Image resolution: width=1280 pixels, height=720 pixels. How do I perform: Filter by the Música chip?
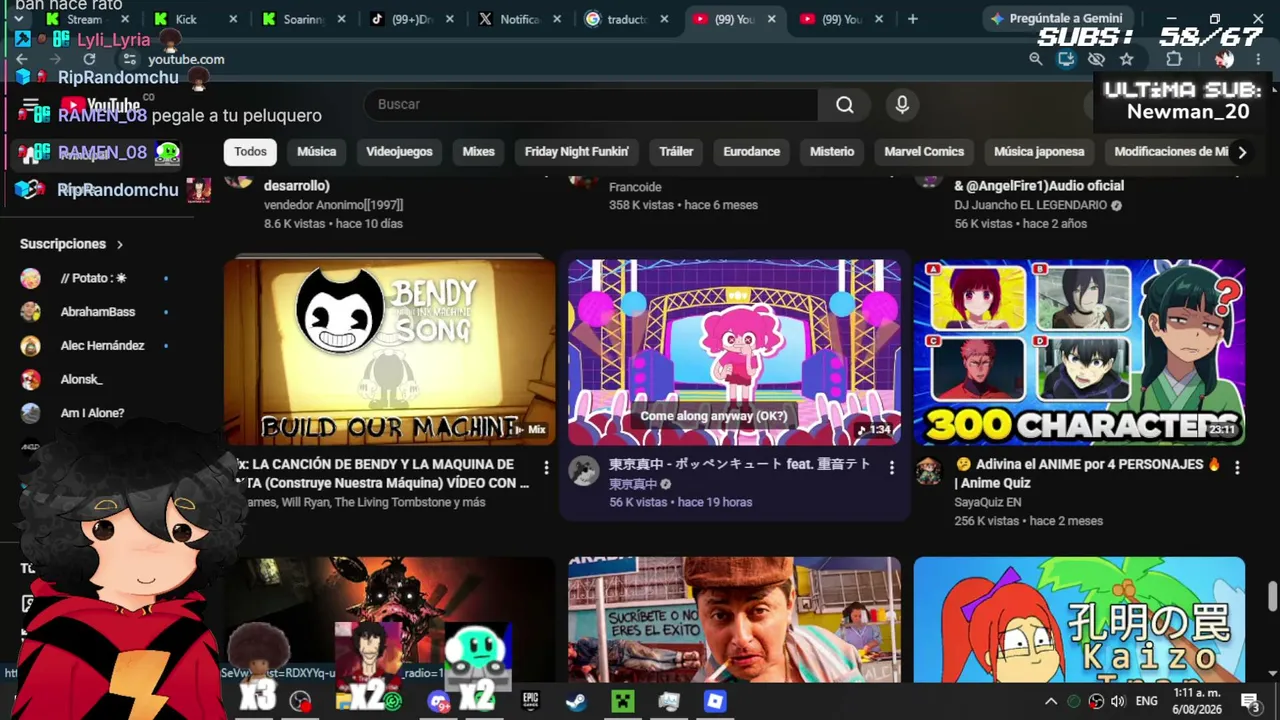click(x=317, y=152)
